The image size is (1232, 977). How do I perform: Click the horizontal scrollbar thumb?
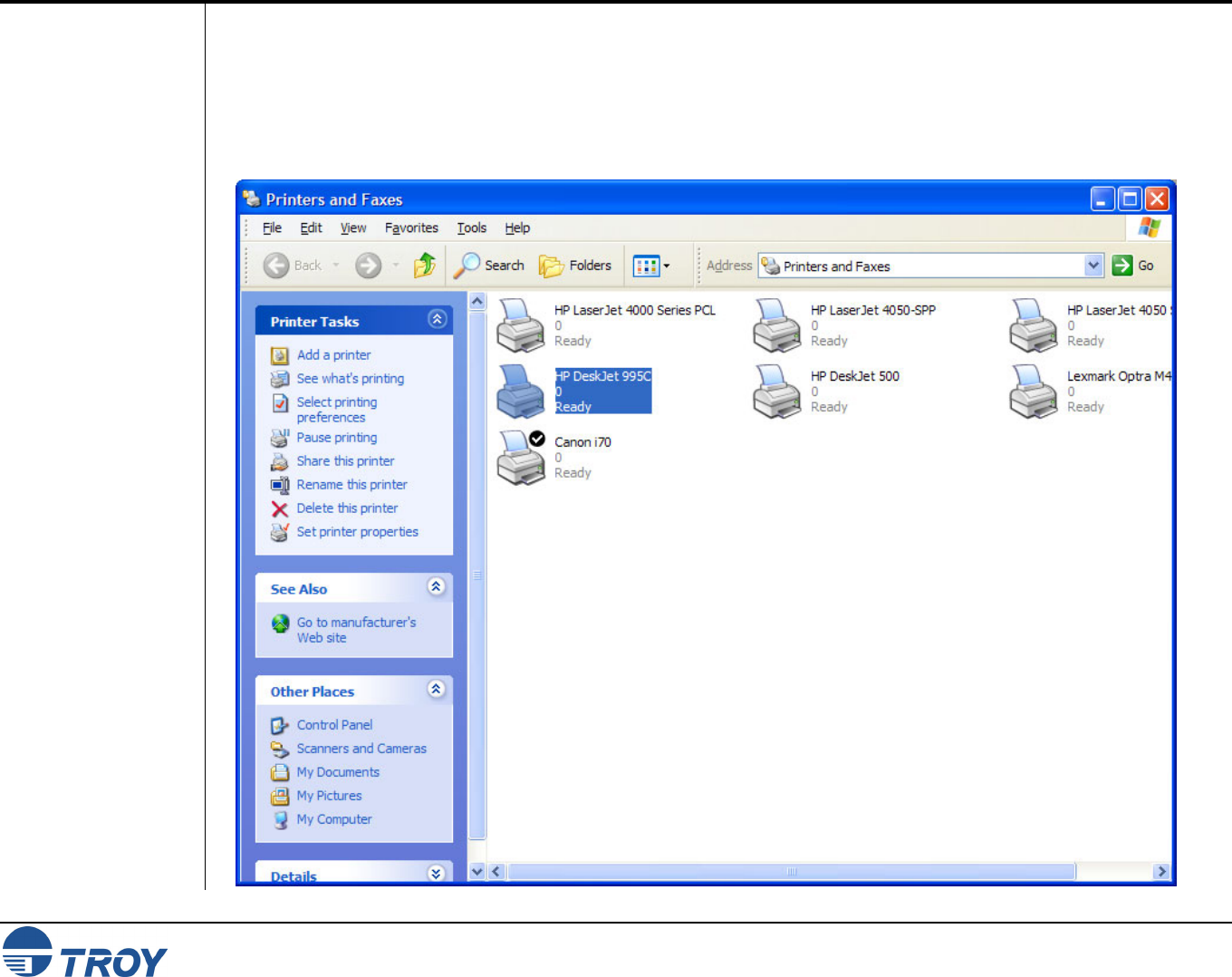click(791, 872)
